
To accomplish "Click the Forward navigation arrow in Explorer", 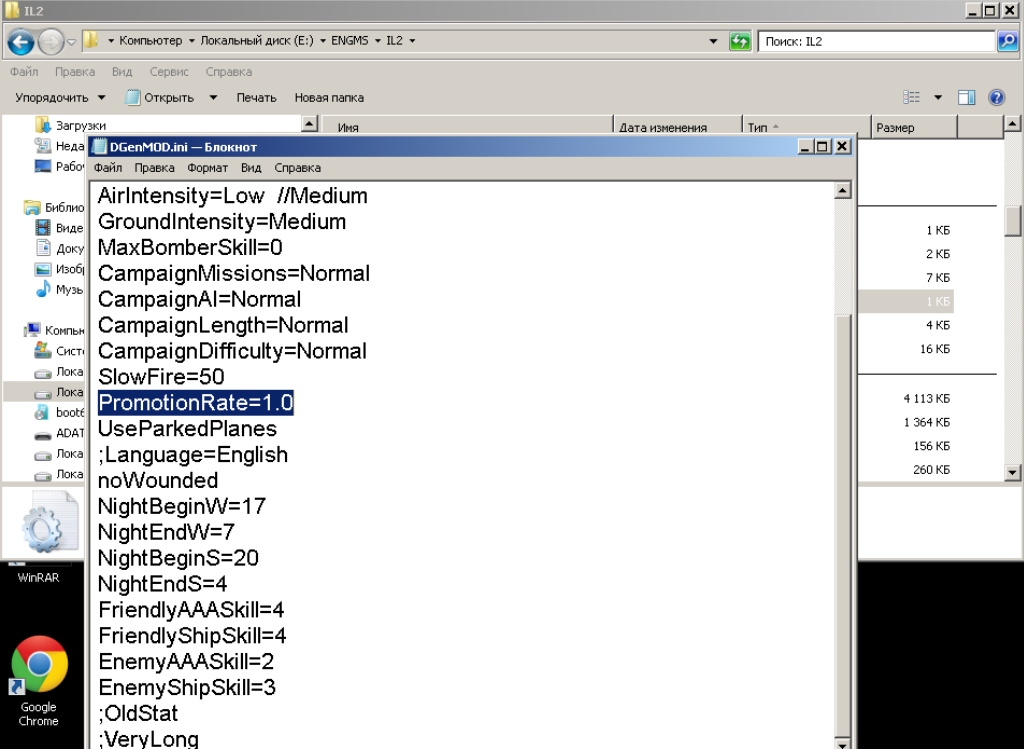I will [x=50, y=42].
